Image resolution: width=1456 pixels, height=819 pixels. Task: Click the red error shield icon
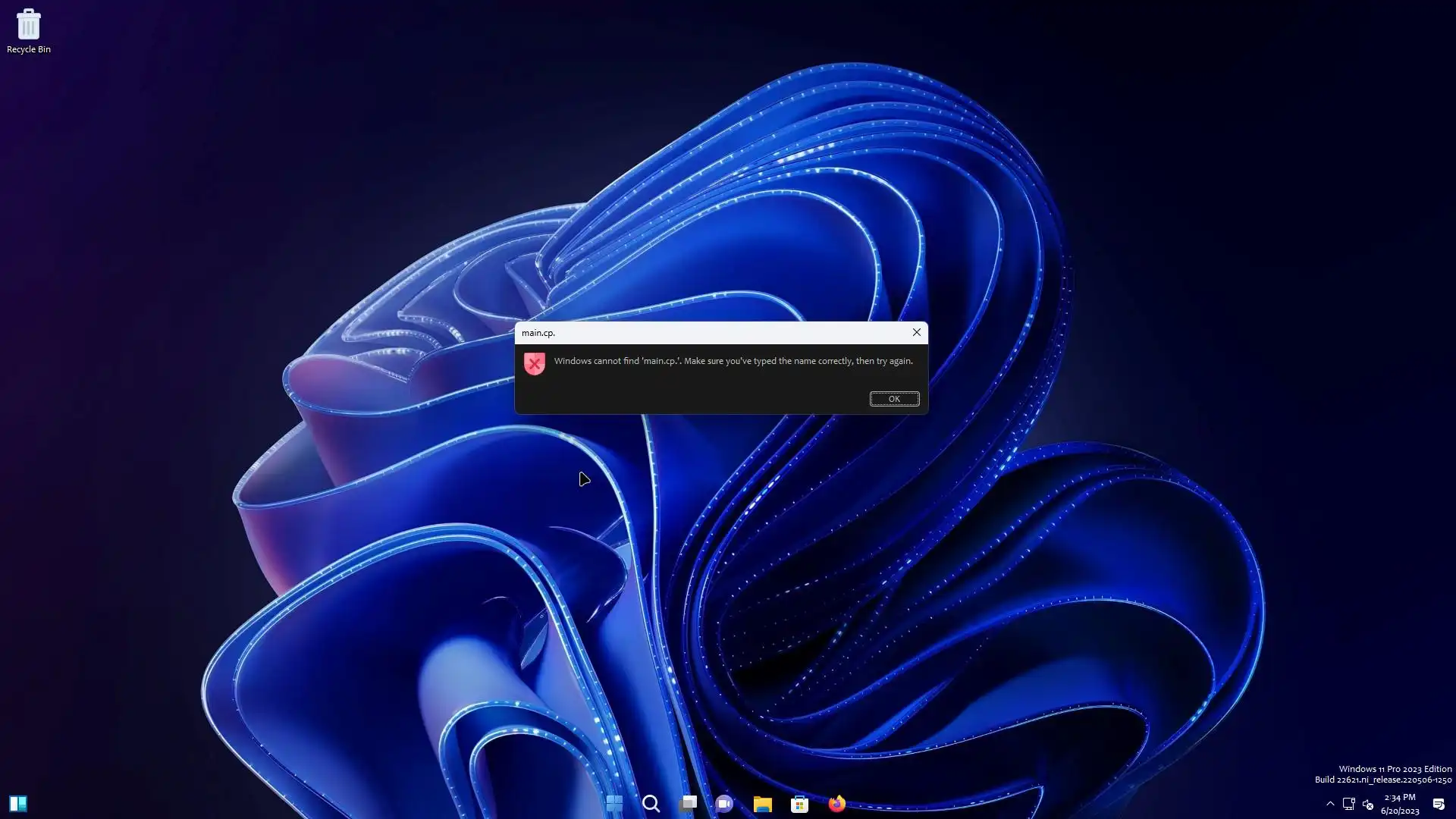point(535,364)
